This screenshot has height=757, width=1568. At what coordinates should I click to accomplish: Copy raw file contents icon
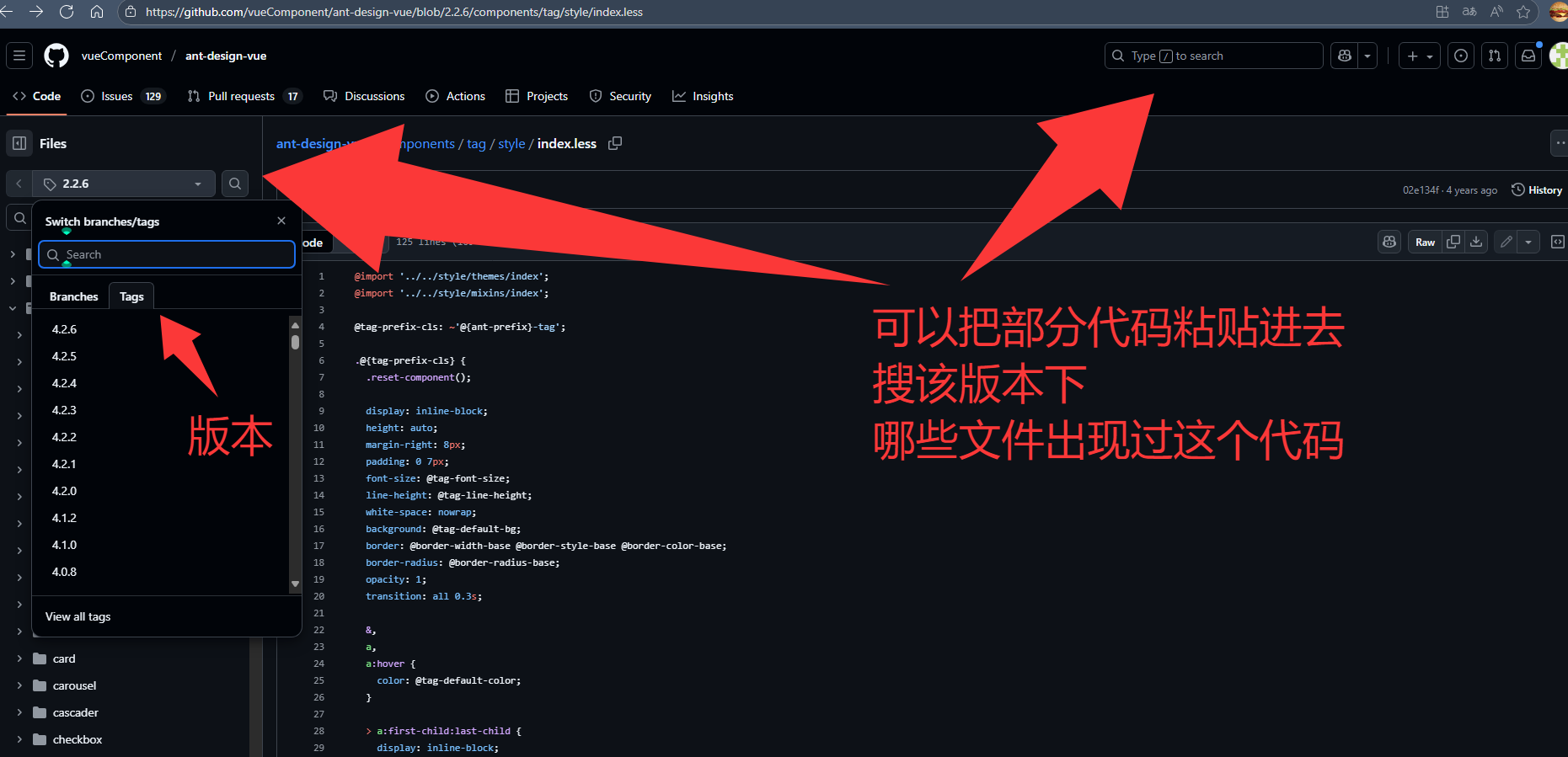pyautogui.click(x=1453, y=242)
